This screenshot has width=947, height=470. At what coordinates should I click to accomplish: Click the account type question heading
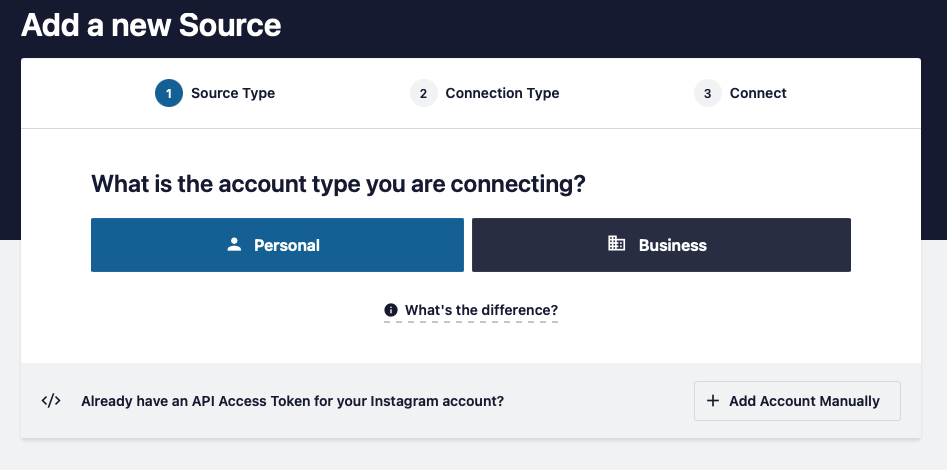338,184
